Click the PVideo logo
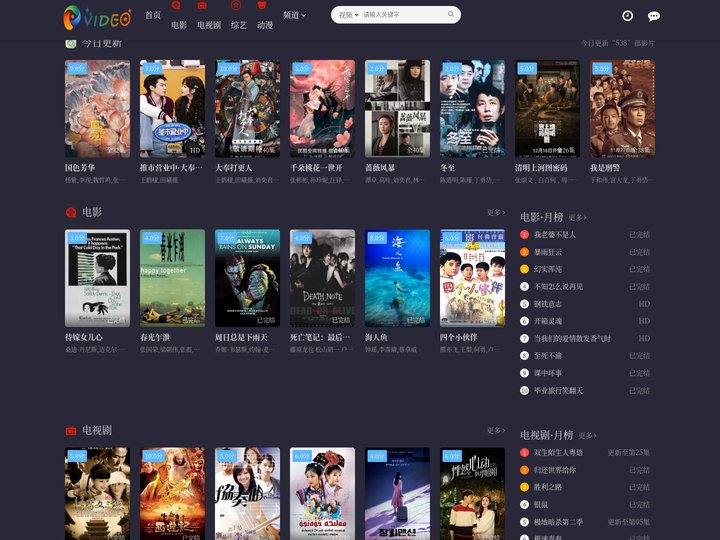The height and width of the screenshot is (540, 720). pos(97,17)
